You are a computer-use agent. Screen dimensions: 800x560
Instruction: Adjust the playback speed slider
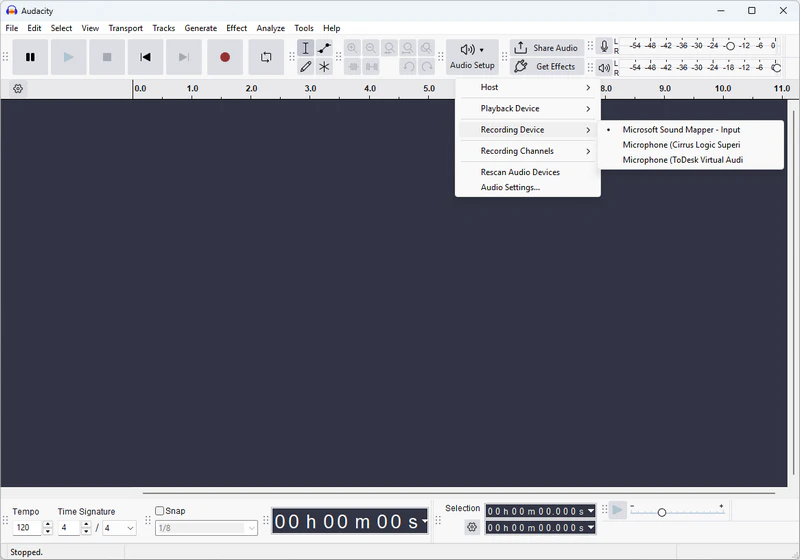[662, 512]
